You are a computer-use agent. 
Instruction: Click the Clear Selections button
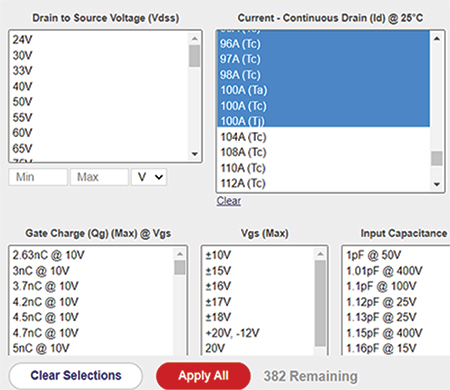[76, 376]
